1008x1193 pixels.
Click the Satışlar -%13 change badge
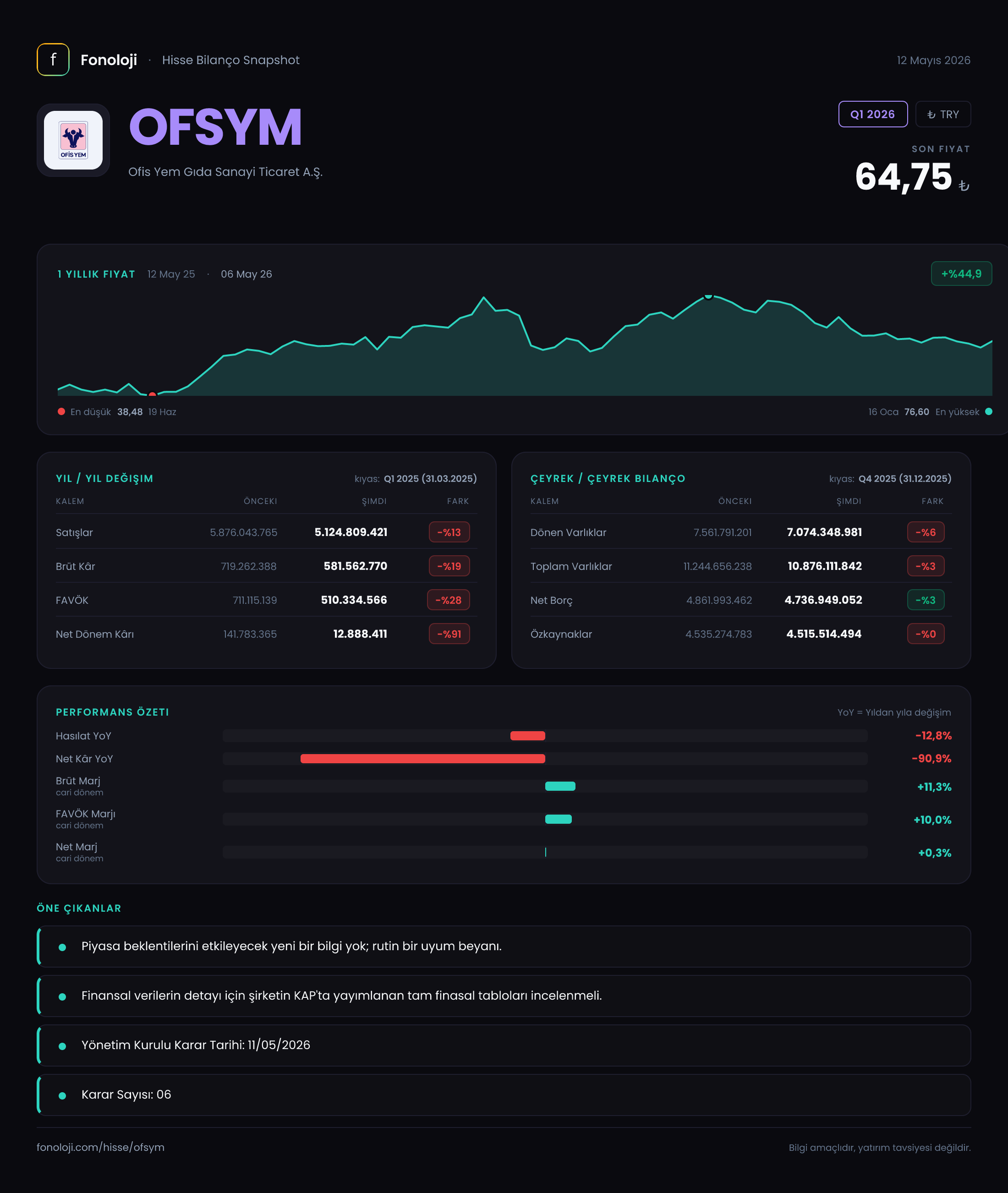[x=449, y=532]
